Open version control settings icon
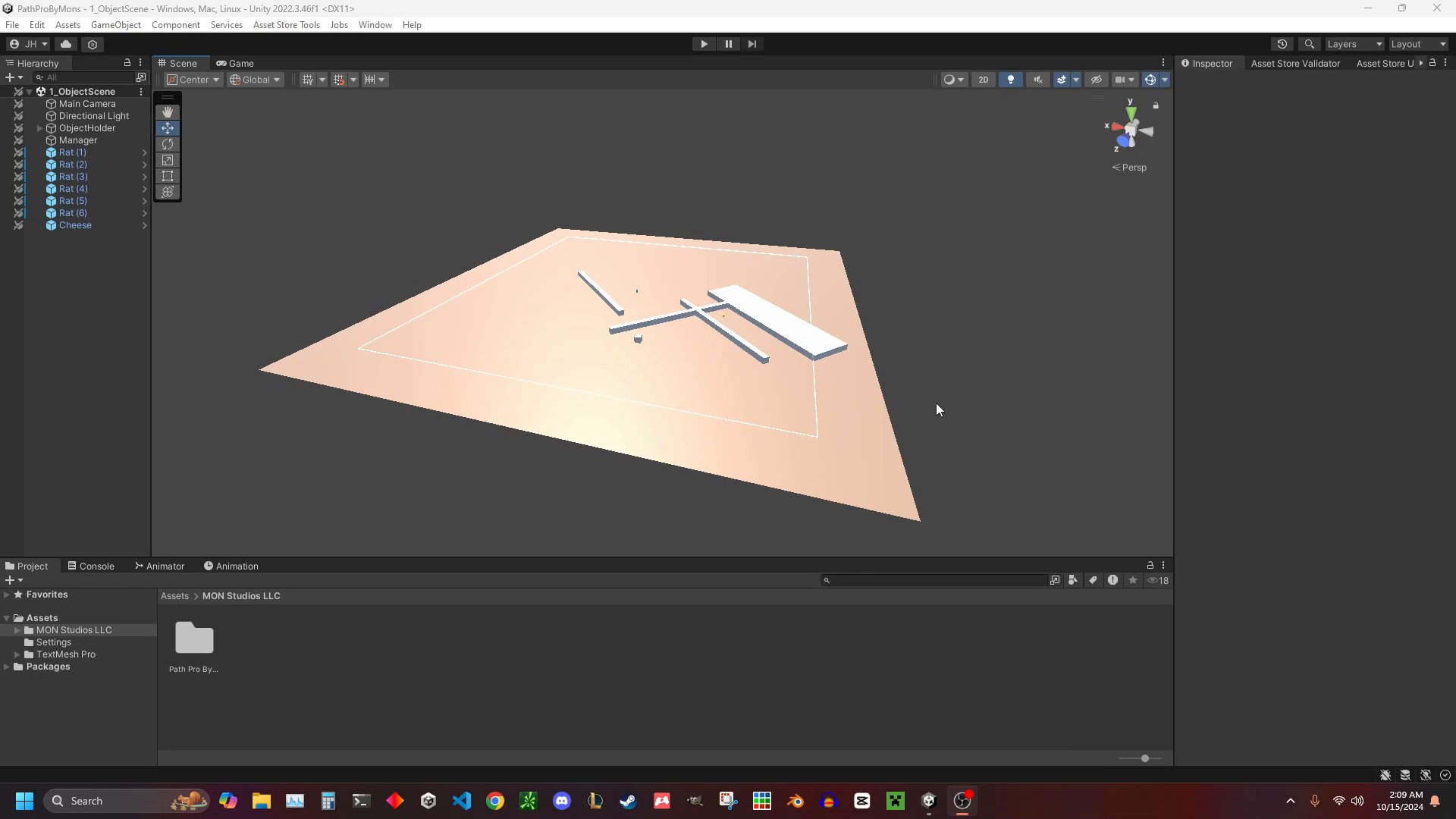 click(93, 44)
